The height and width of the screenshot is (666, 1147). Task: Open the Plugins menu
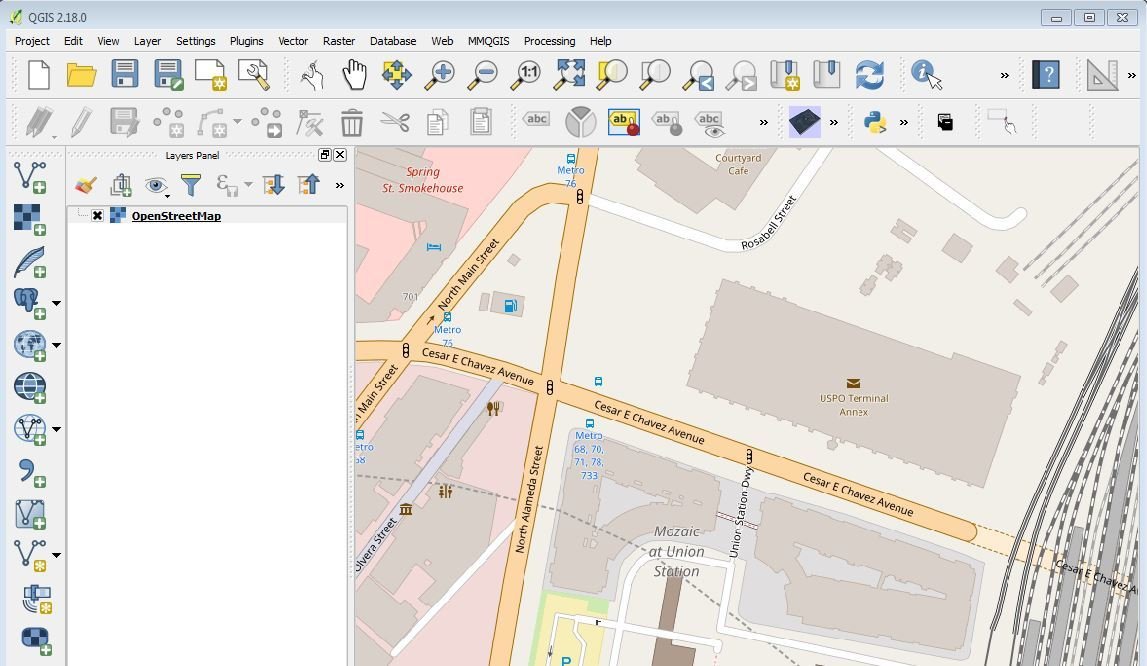(x=247, y=41)
